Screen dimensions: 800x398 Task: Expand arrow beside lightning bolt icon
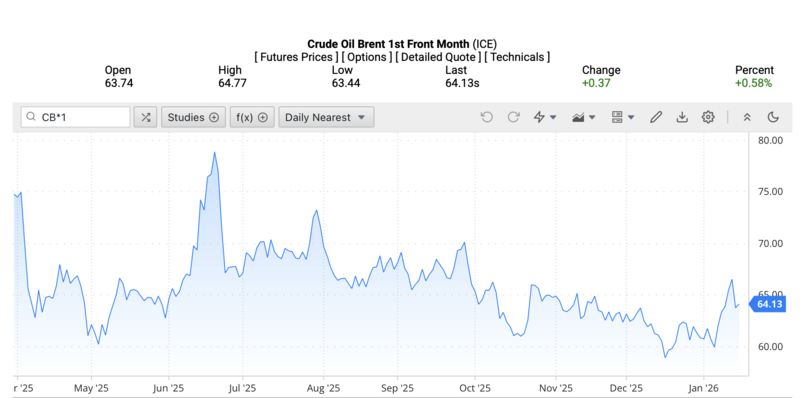(x=553, y=117)
